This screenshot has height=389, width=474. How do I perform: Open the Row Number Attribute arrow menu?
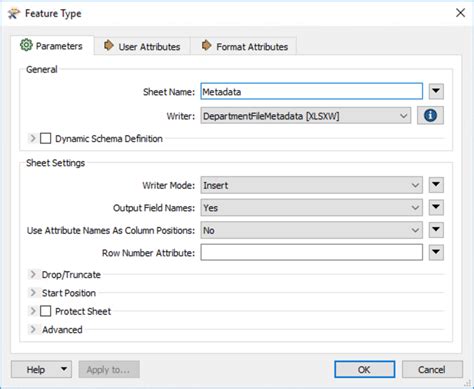[x=436, y=252]
